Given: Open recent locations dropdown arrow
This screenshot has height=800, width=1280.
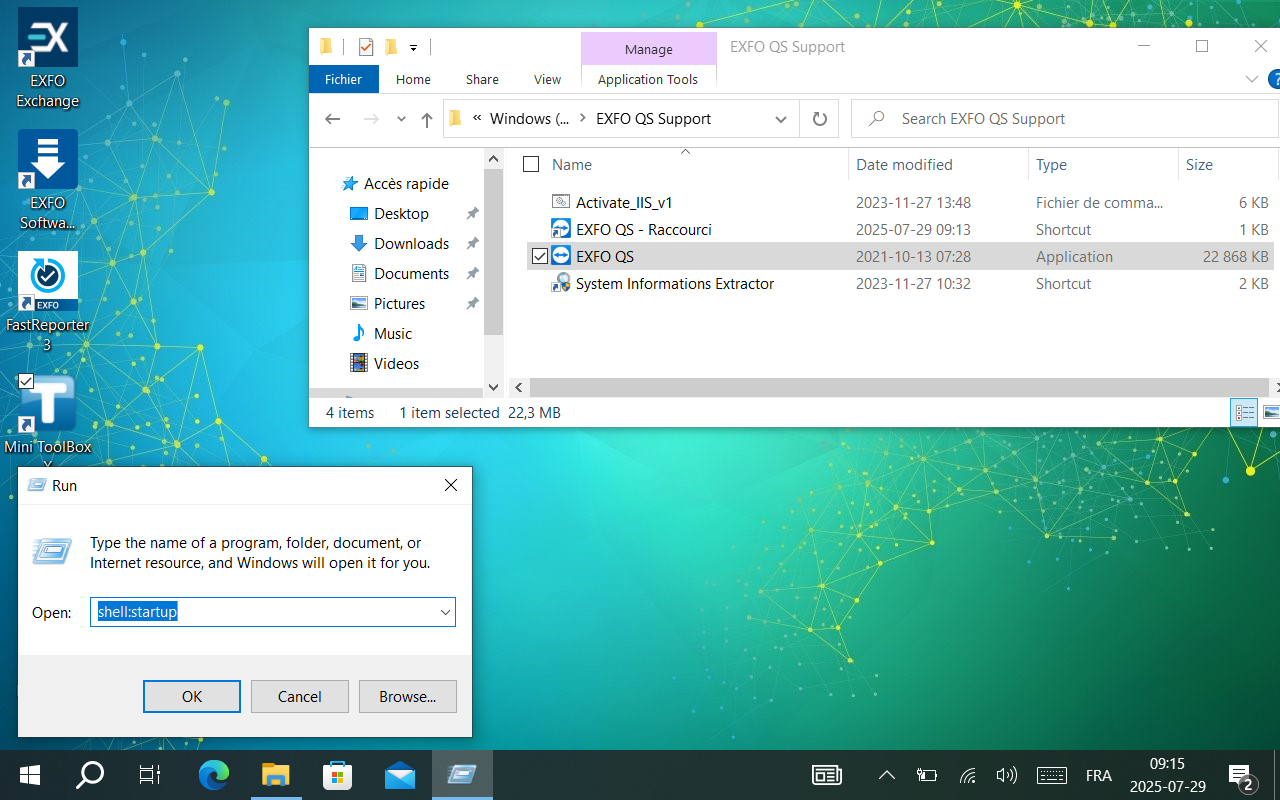Looking at the screenshot, I should pyautogui.click(x=401, y=119).
